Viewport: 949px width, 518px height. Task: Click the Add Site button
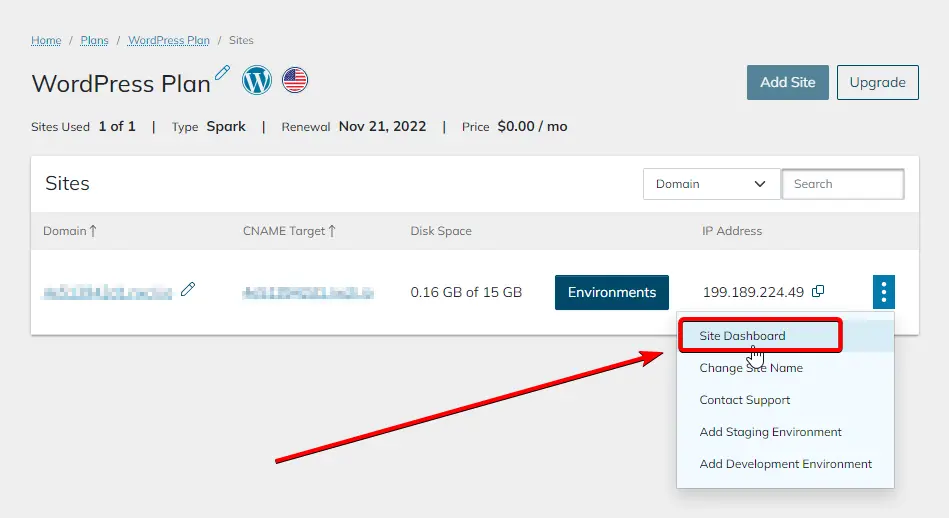[787, 82]
